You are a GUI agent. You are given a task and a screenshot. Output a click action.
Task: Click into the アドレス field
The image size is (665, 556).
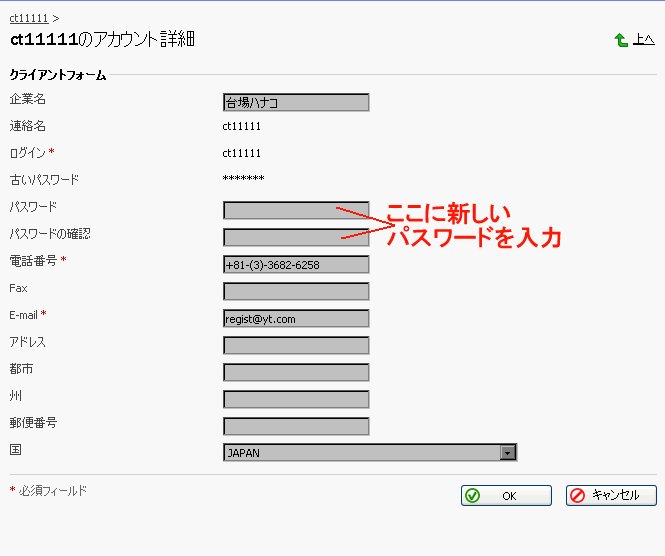[296, 345]
